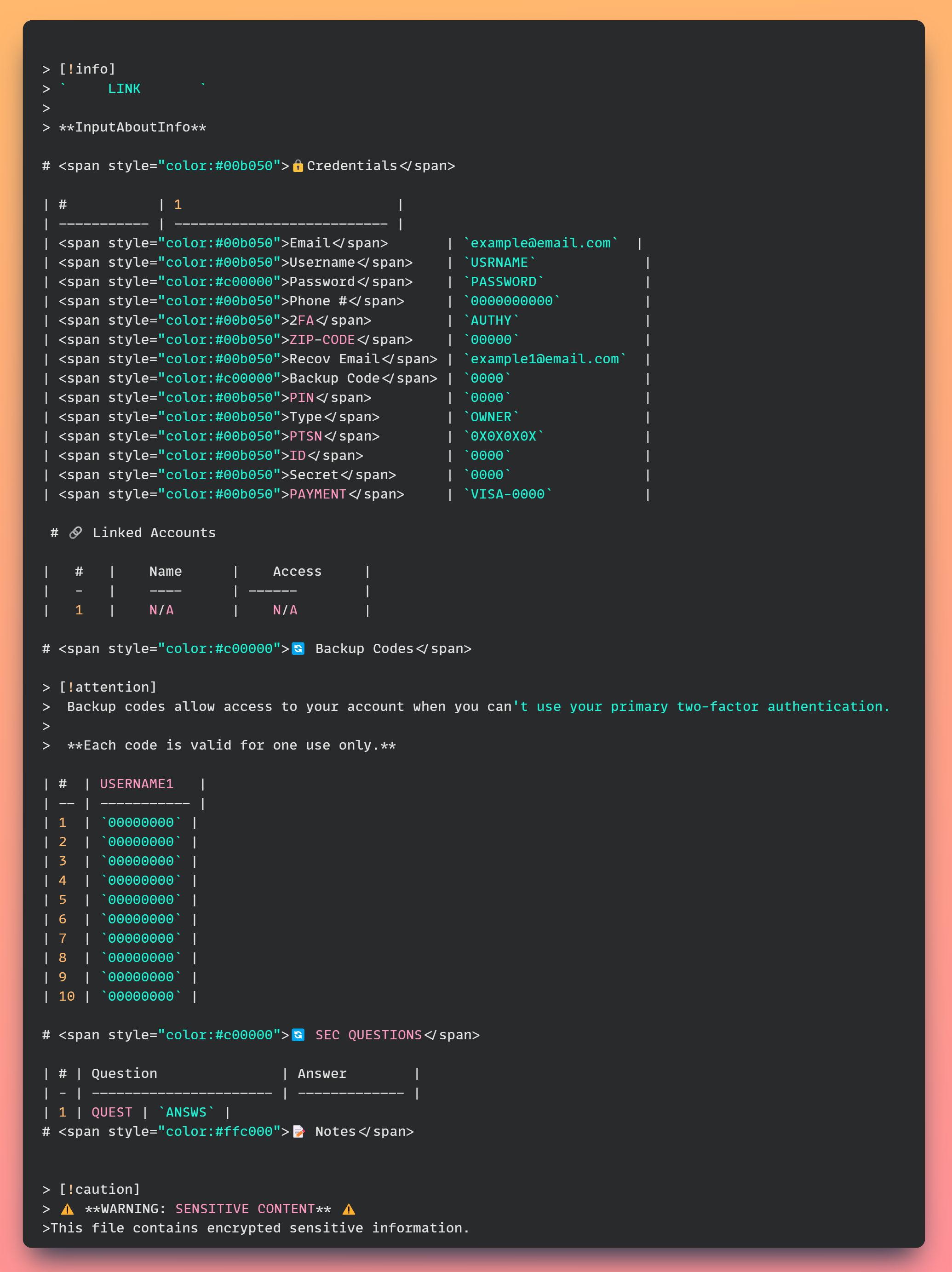Click the warning triangle before WARNING text

(67, 1209)
